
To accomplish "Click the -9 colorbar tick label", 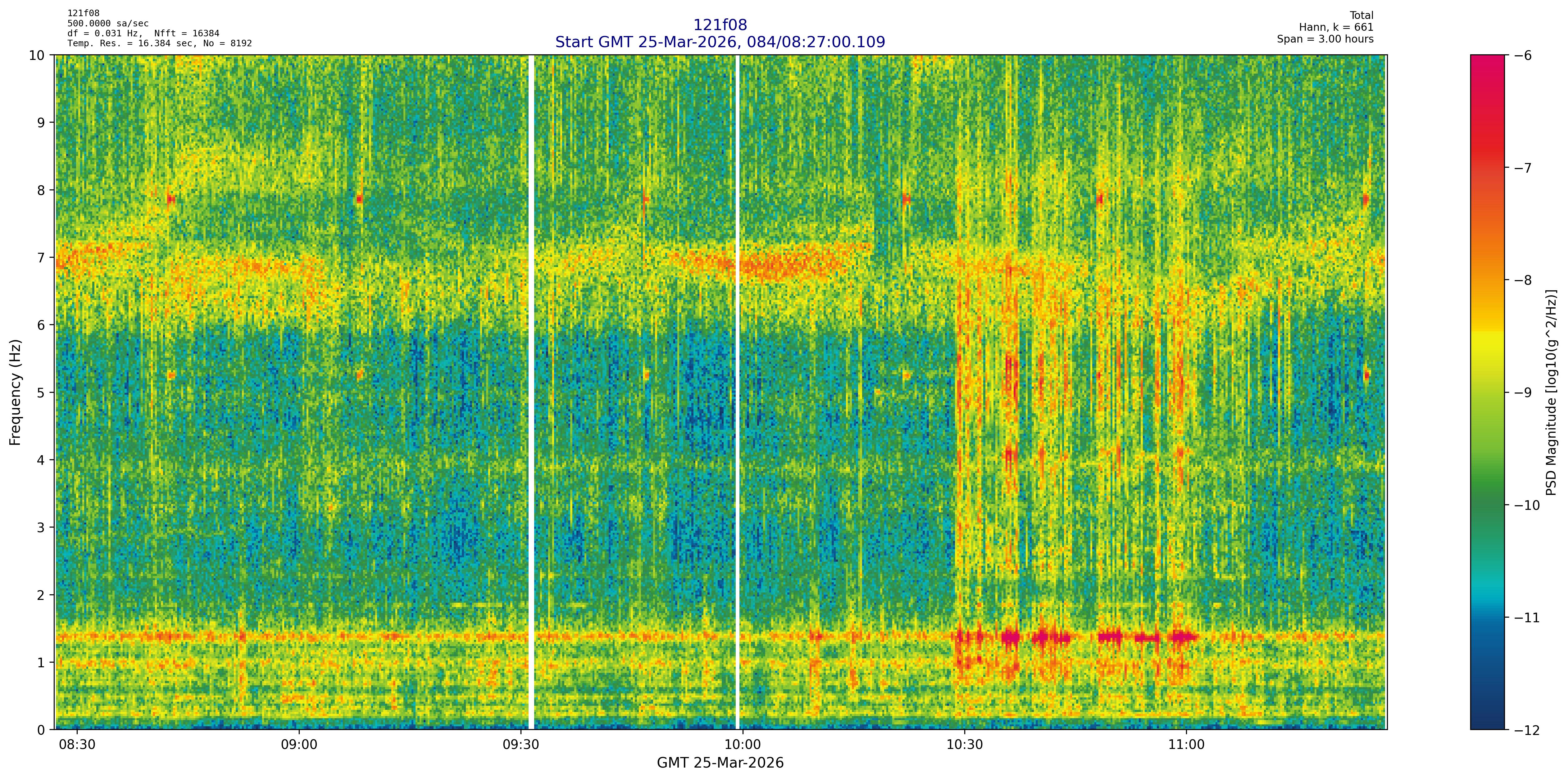I will (1523, 392).
